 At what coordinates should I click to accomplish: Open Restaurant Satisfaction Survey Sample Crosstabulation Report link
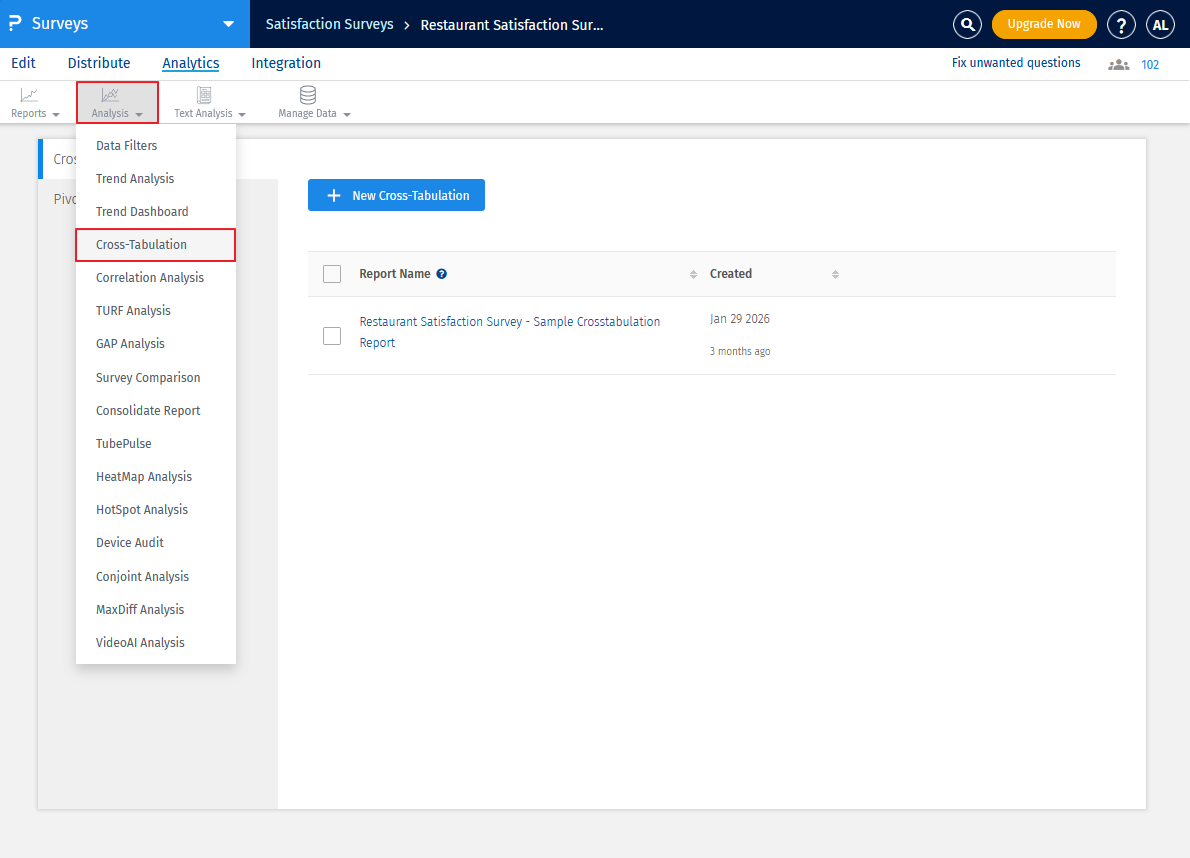[x=509, y=332]
